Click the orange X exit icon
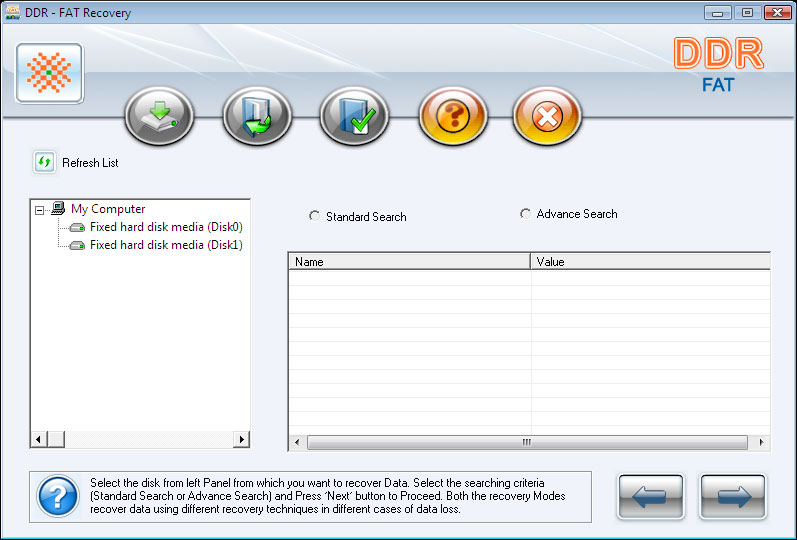The image size is (797, 540). coord(547,116)
